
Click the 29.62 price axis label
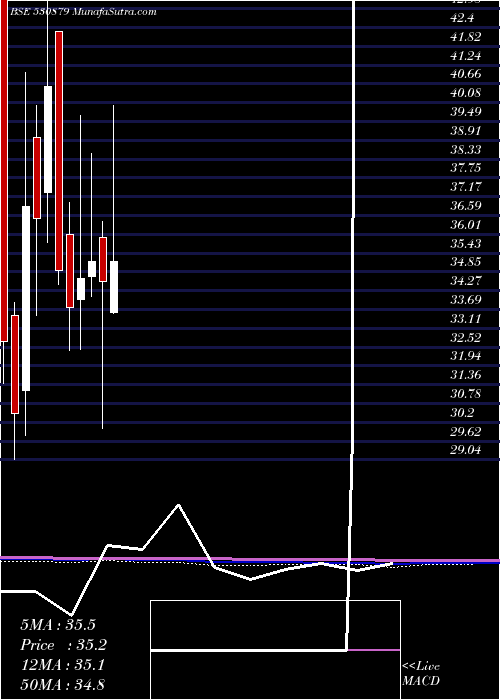click(x=466, y=432)
